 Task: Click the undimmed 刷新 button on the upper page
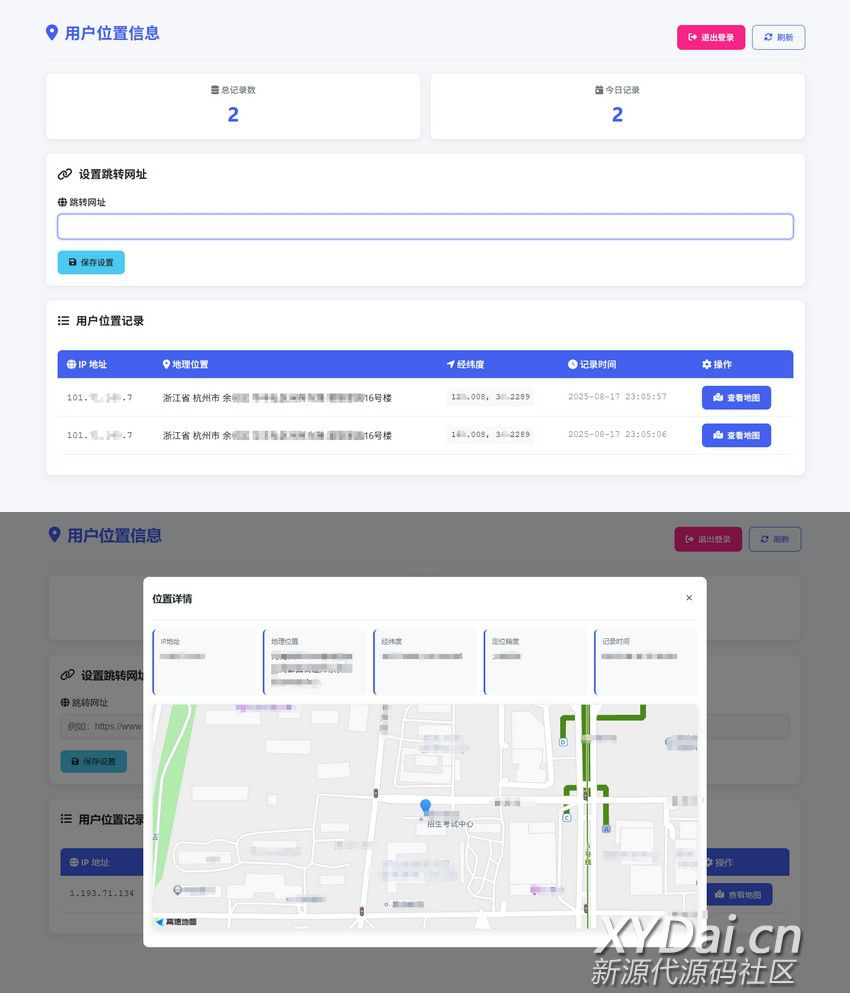coord(778,37)
